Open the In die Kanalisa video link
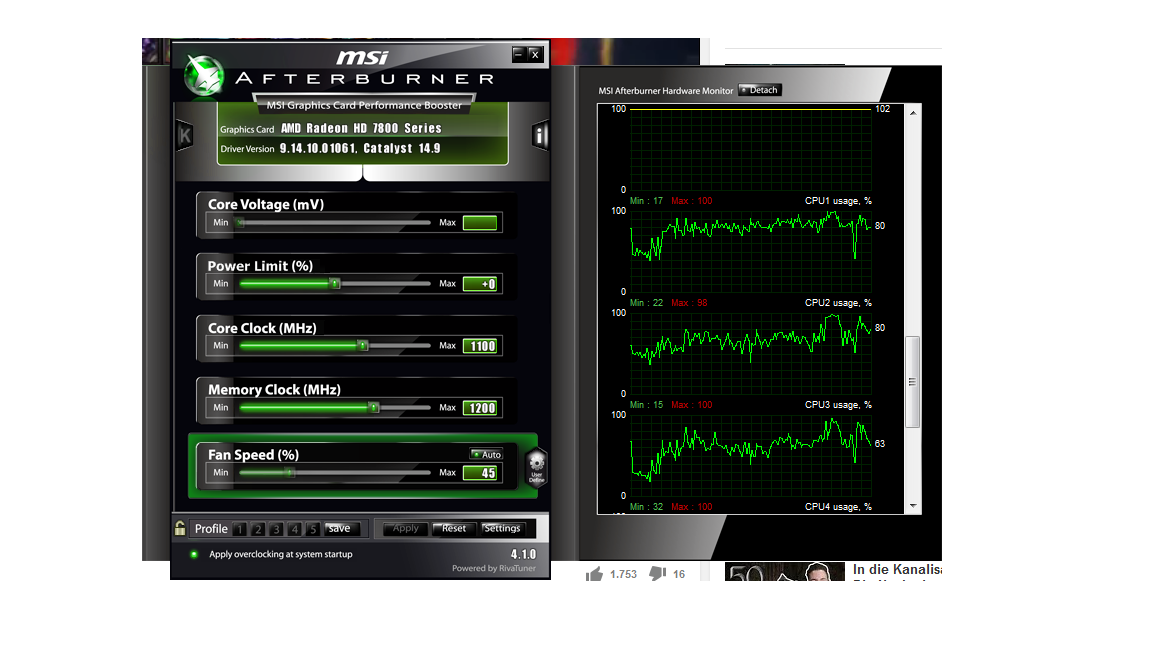 pyautogui.click(x=897, y=570)
